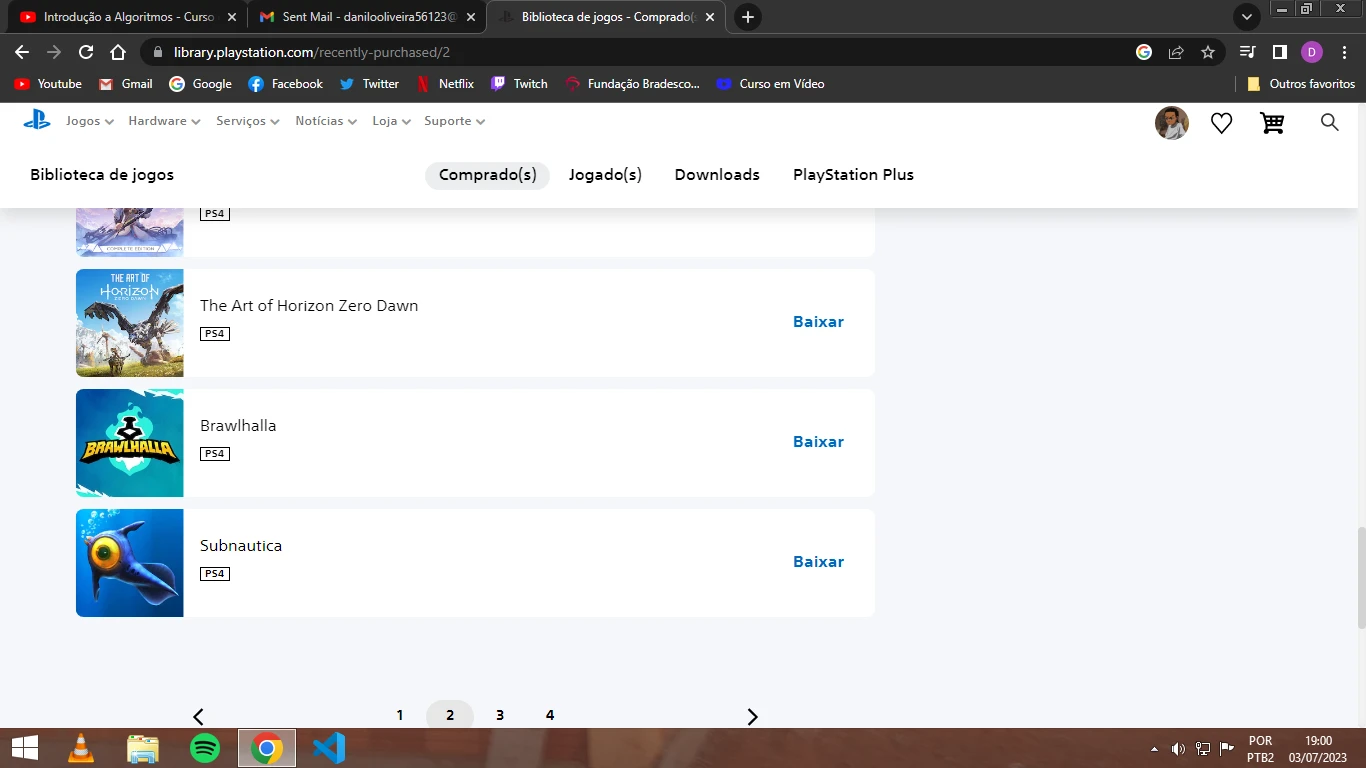Switch to the PlayStation Plus tab

point(853,175)
